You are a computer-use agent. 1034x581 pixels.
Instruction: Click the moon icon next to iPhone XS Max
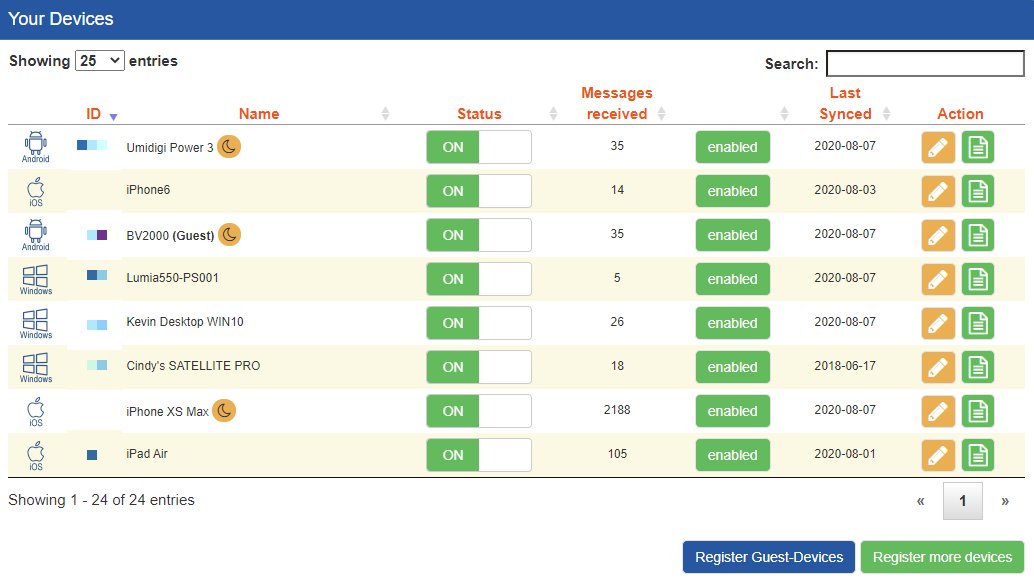point(225,411)
